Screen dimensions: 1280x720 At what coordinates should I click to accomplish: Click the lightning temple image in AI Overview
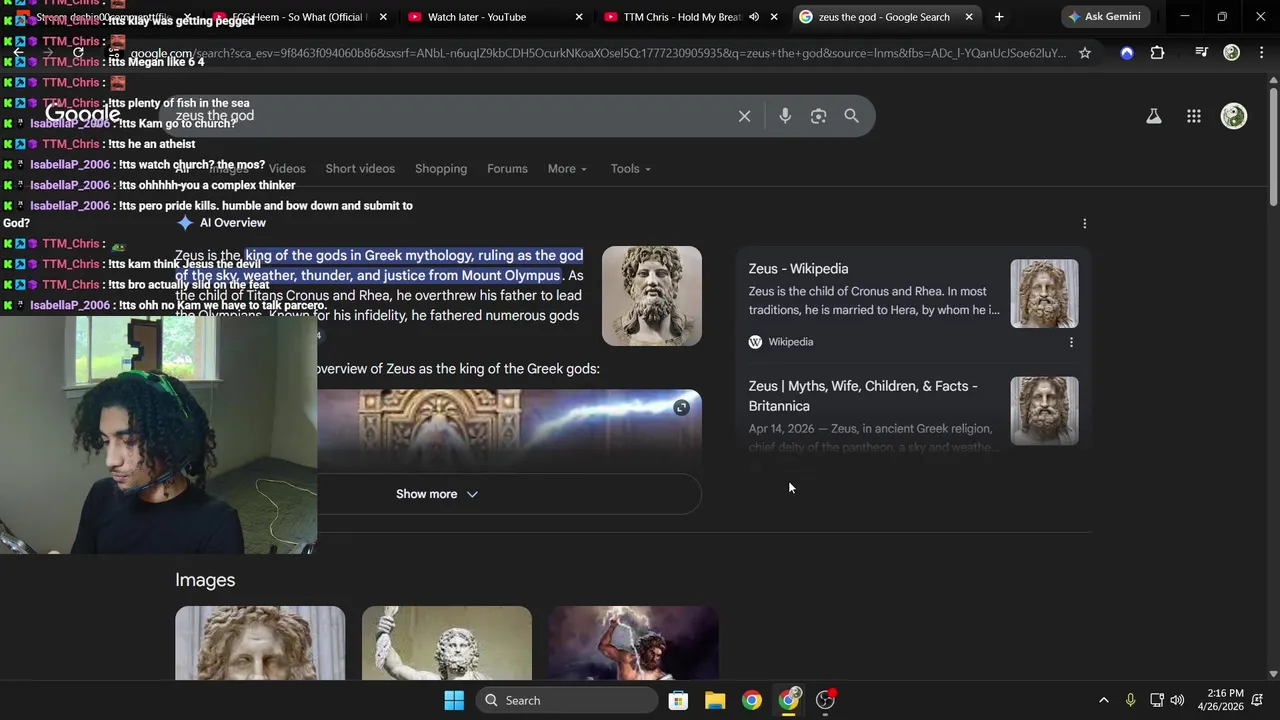[x=510, y=430]
